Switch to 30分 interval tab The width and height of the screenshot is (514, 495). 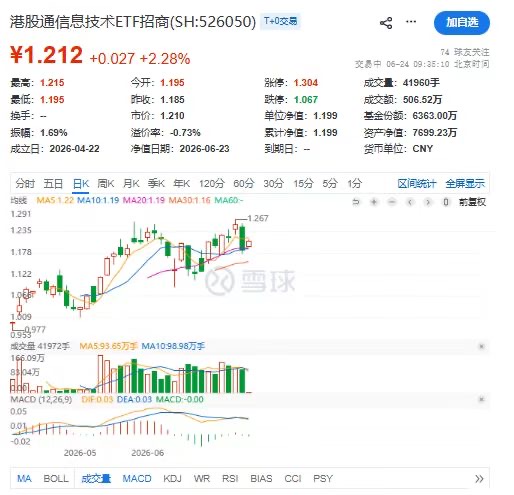[x=274, y=183]
